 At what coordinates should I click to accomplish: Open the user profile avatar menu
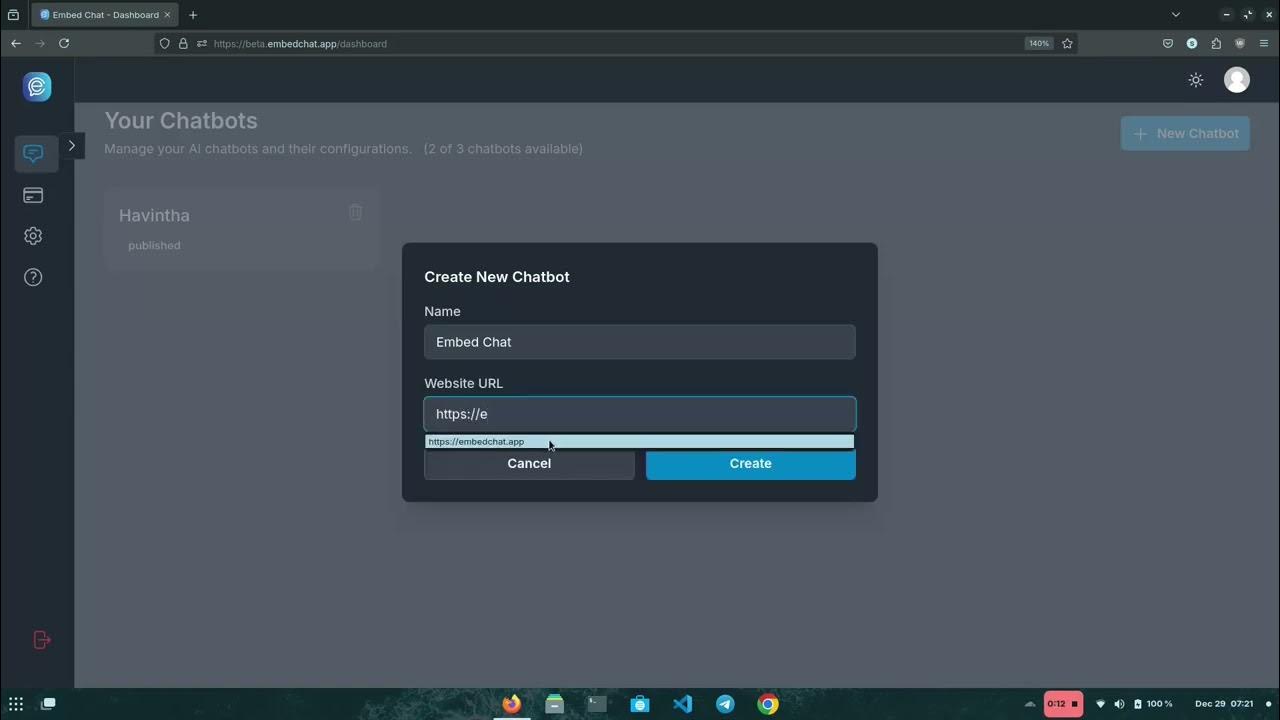(1237, 80)
